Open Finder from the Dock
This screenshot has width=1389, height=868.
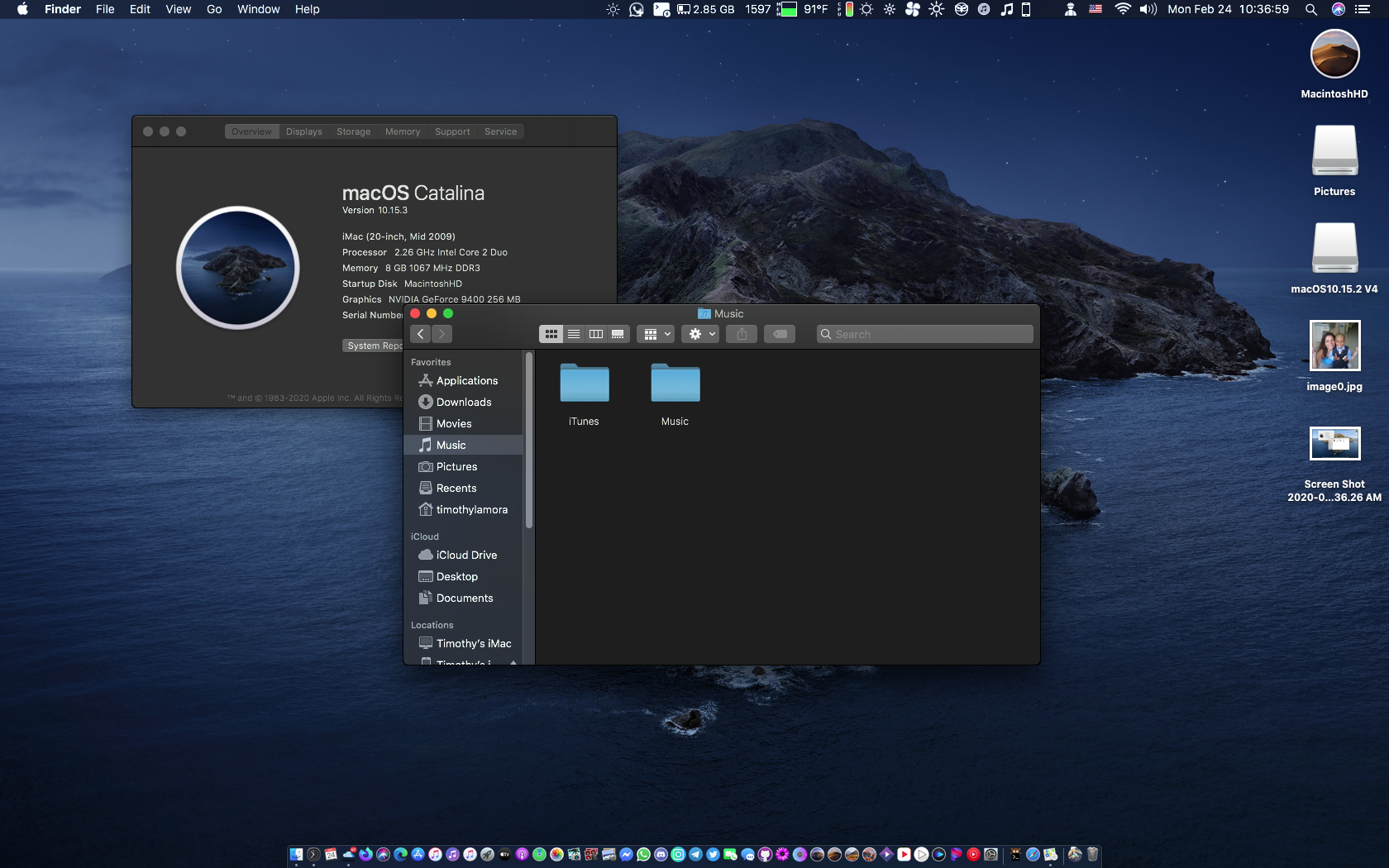(296, 855)
